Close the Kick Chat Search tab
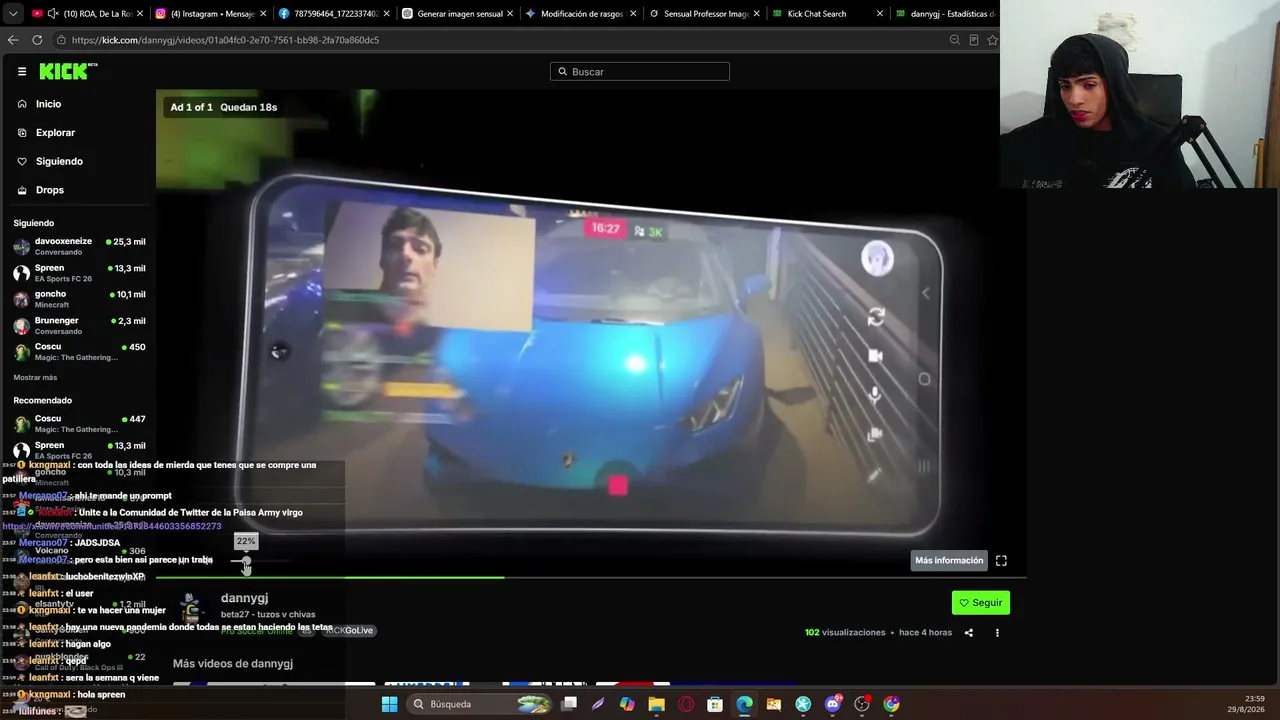Viewport: 1280px width, 720px height. tap(880, 14)
